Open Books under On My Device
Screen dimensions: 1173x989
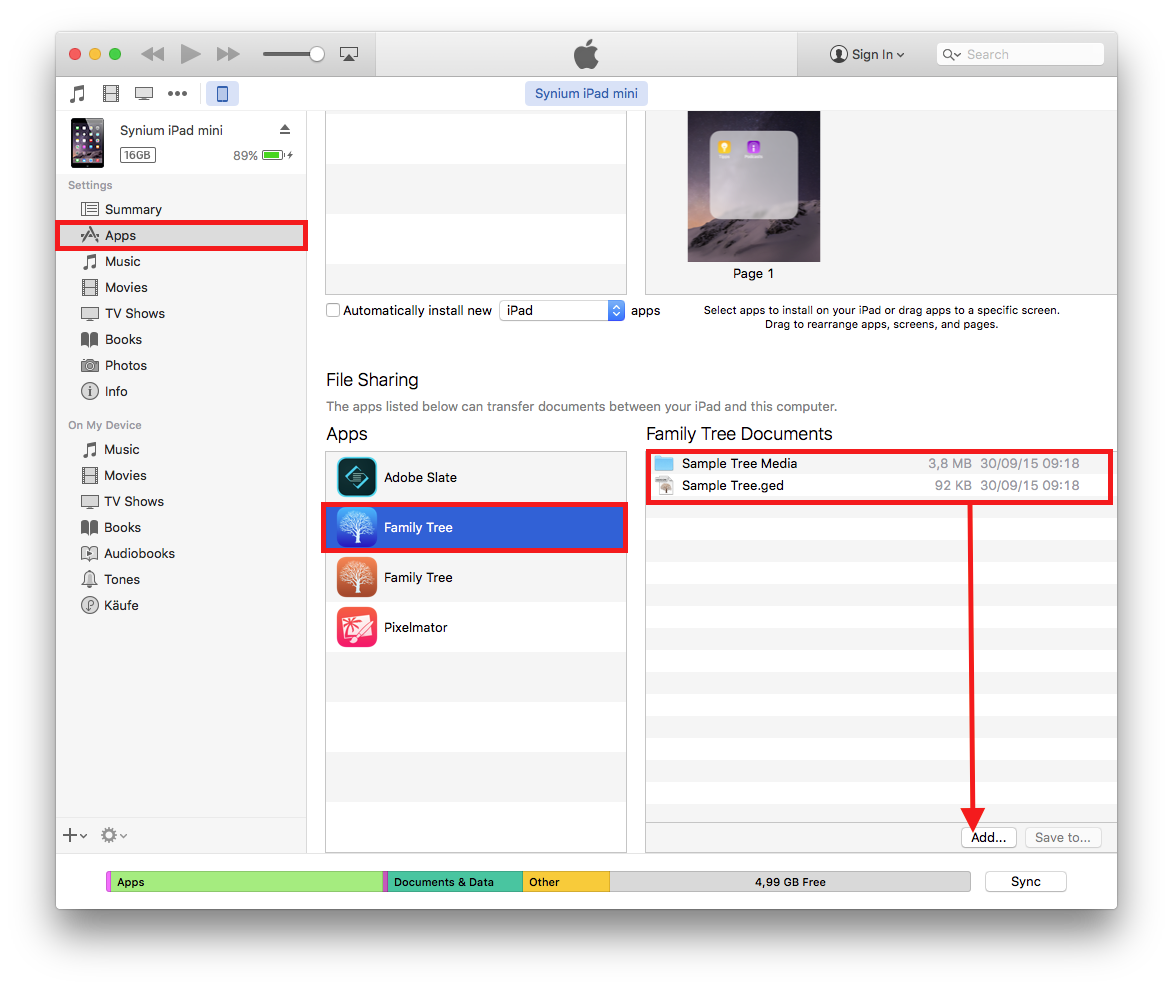pyautogui.click(x=181, y=527)
